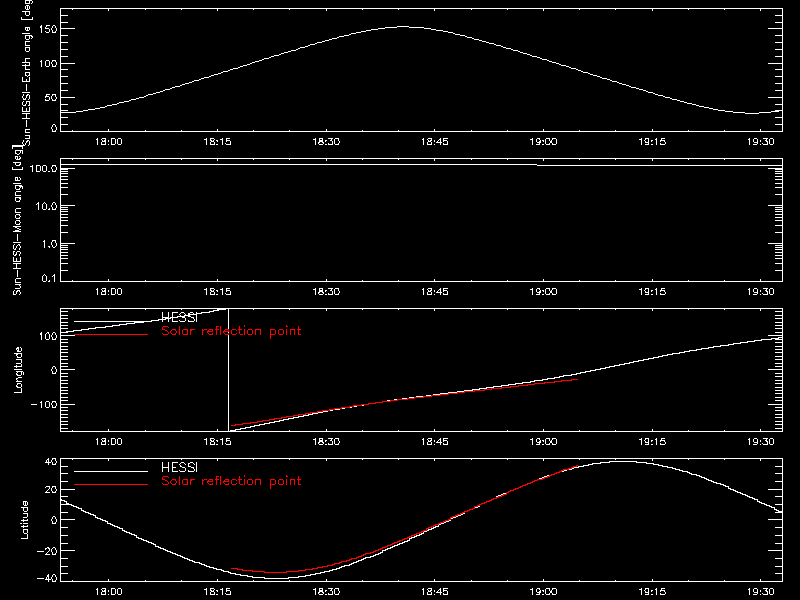
Task: Click 18:30 time label under Latitude plot
Action: coord(326,592)
